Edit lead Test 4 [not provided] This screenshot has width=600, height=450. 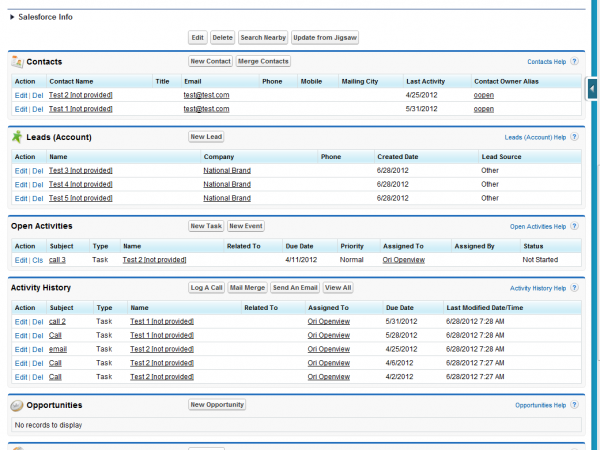(21, 184)
